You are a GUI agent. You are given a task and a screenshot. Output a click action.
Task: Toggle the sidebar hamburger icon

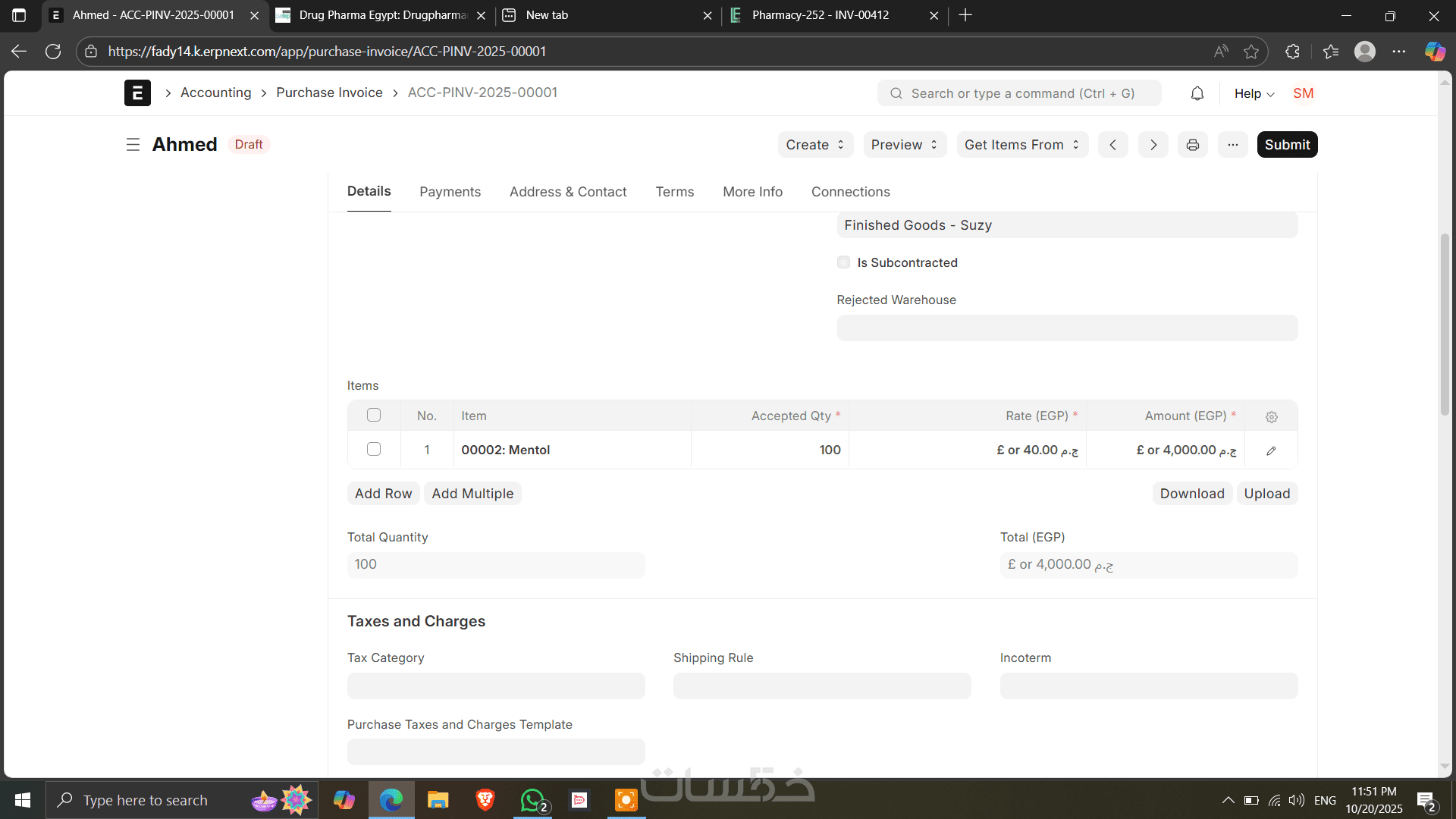coord(133,145)
